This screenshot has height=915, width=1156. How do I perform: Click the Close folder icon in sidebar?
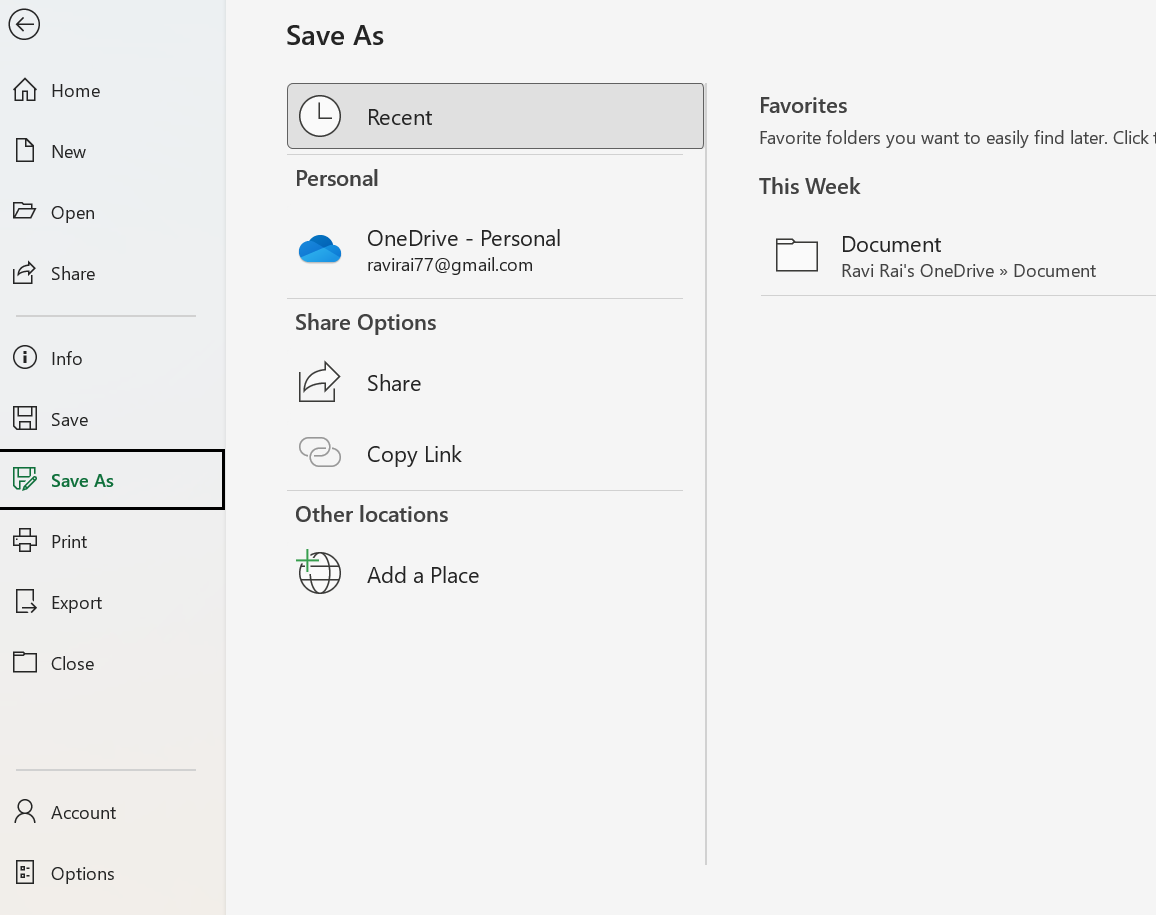click(25, 662)
